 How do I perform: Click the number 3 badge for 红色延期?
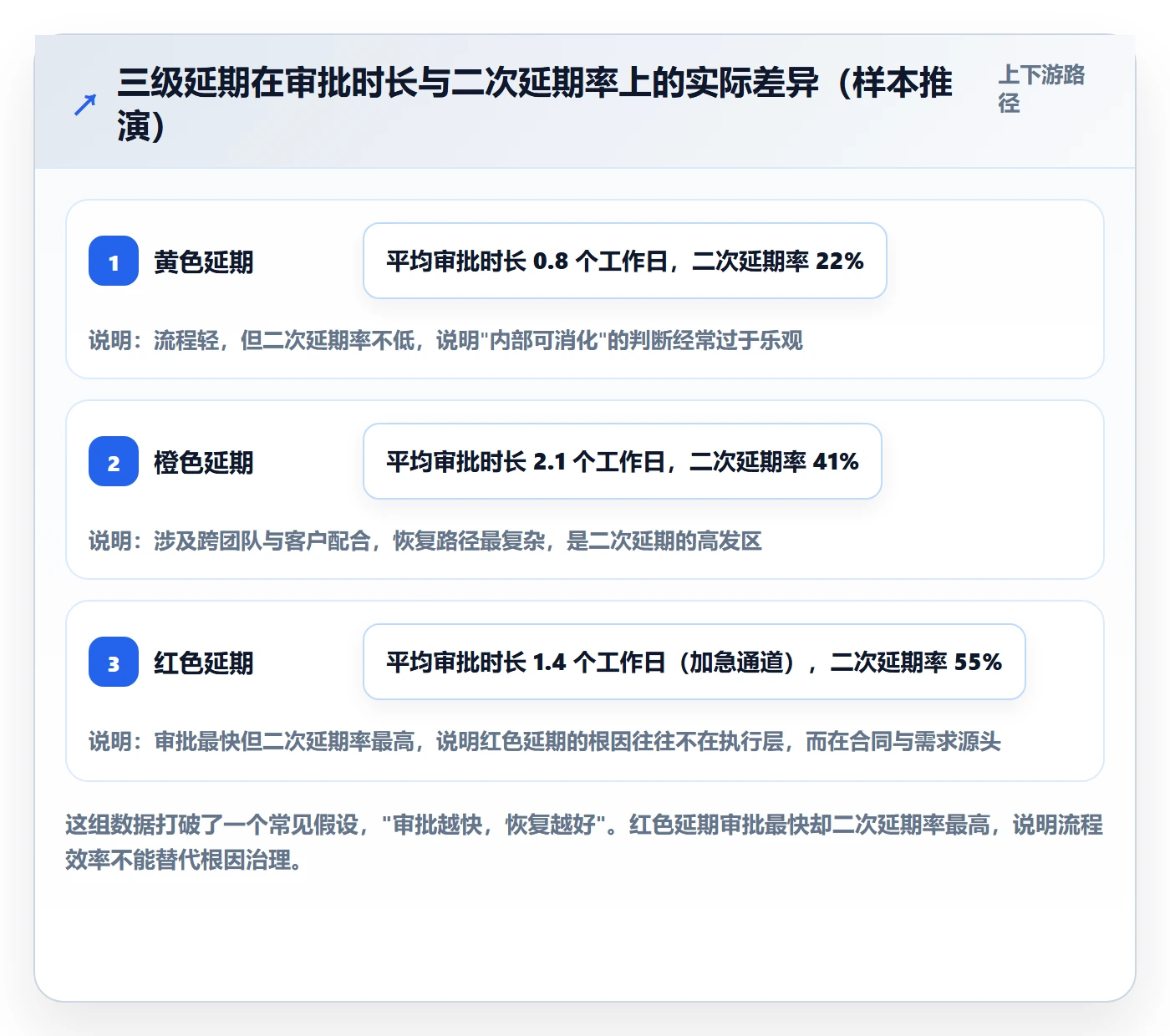tap(114, 662)
